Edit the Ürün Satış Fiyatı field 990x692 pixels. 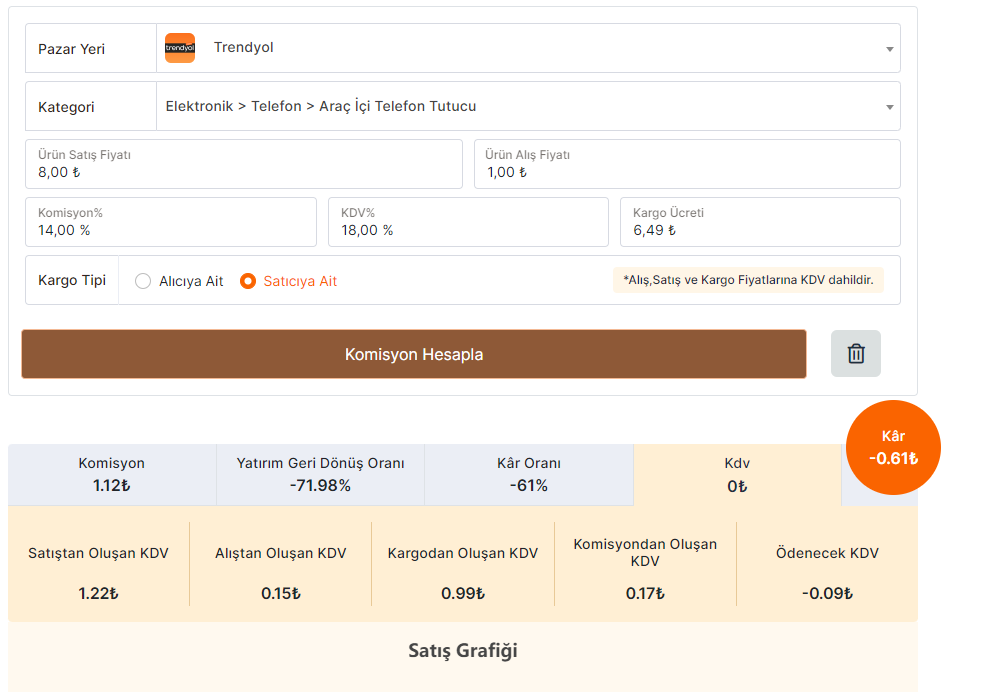244,164
